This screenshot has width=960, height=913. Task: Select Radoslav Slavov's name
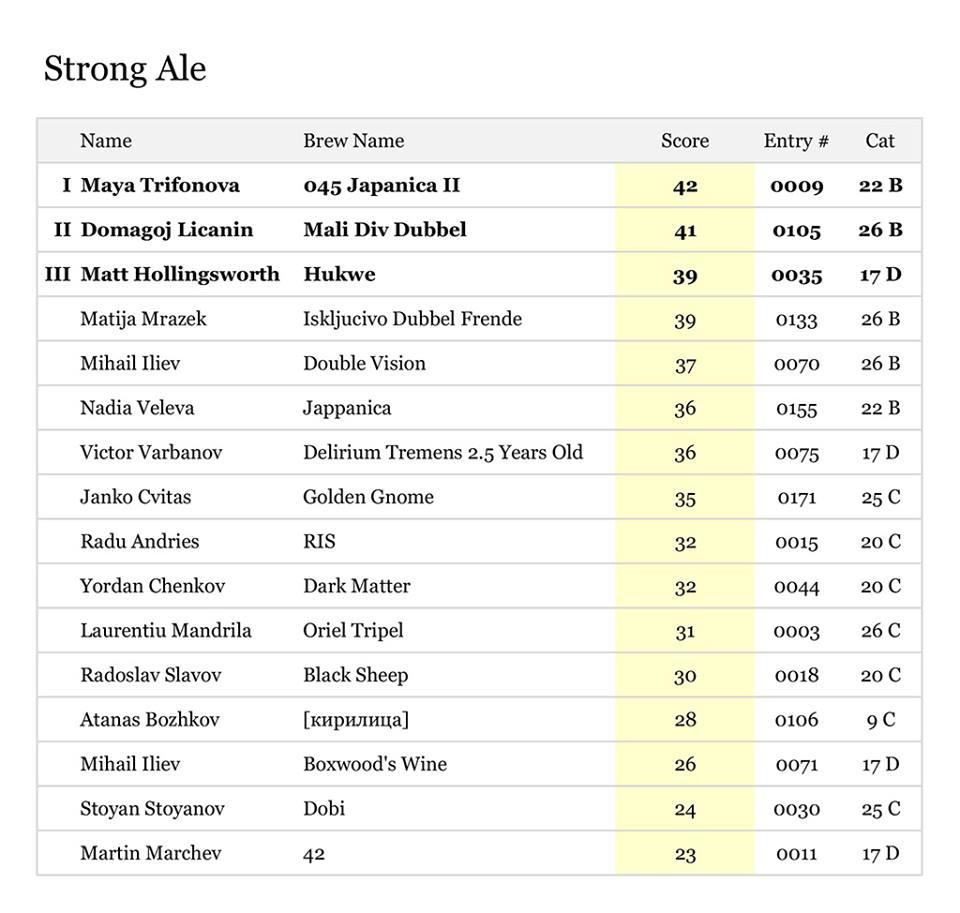(150, 675)
